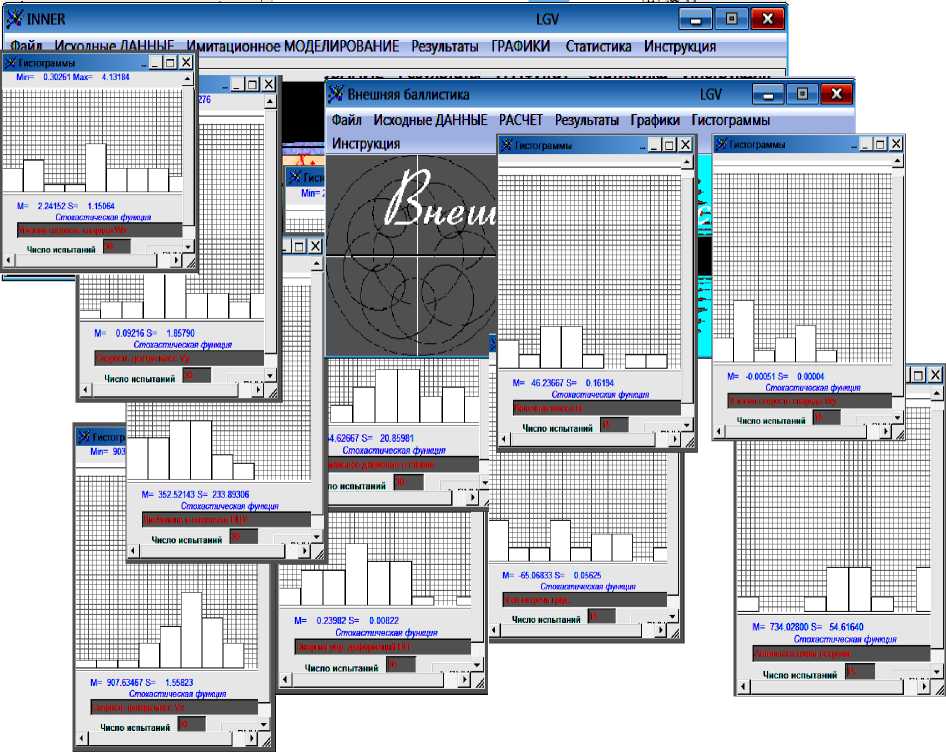The height and width of the screenshot is (752, 946).
Task: Click scroll-down arrow in M=352.52143 histogram window
Action: [317, 537]
